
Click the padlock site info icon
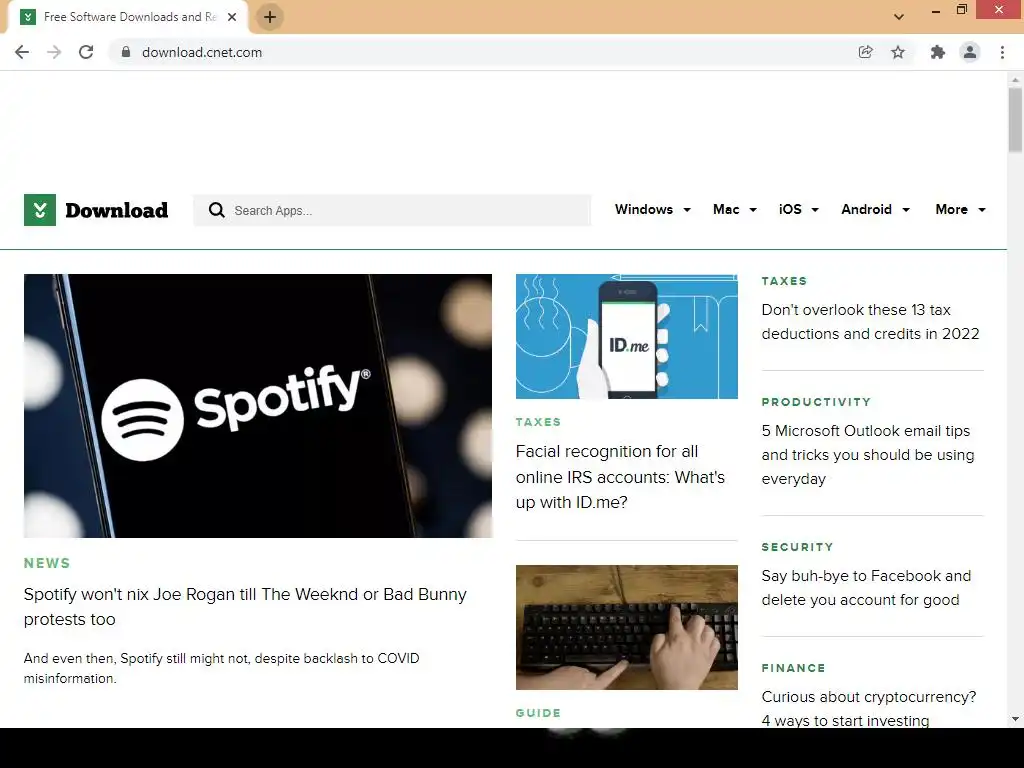click(126, 52)
